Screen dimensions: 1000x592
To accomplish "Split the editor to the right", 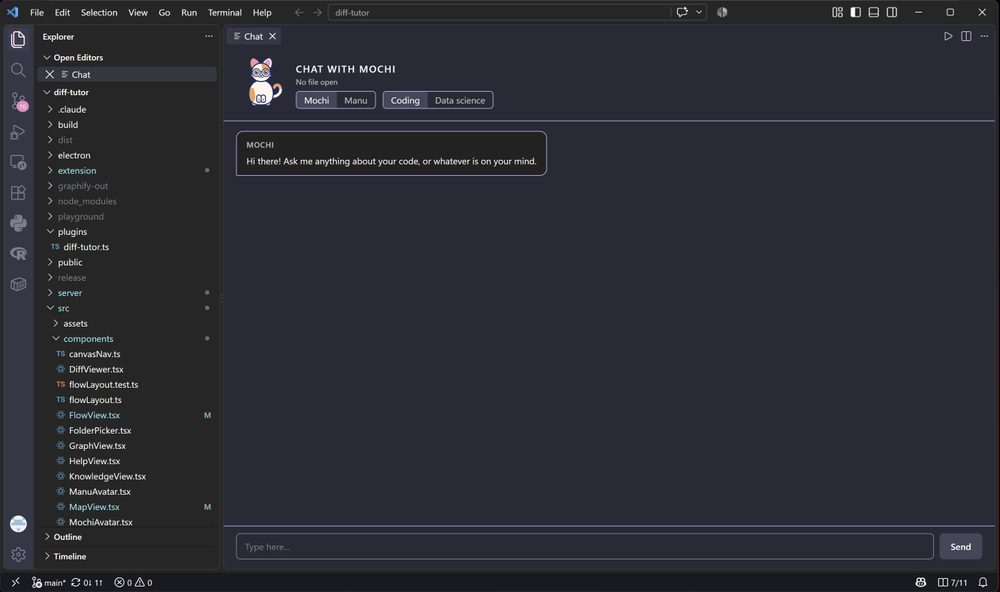I will (966, 36).
